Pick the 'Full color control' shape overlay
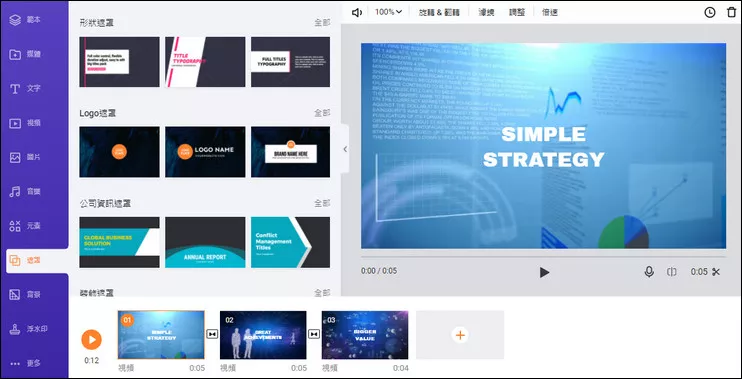The image size is (742, 379). tap(119, 62)
